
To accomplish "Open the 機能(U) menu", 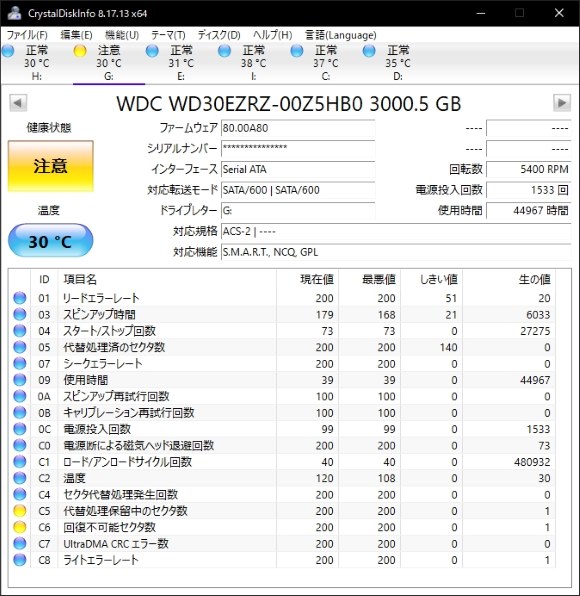I will (x=122, y=35).
